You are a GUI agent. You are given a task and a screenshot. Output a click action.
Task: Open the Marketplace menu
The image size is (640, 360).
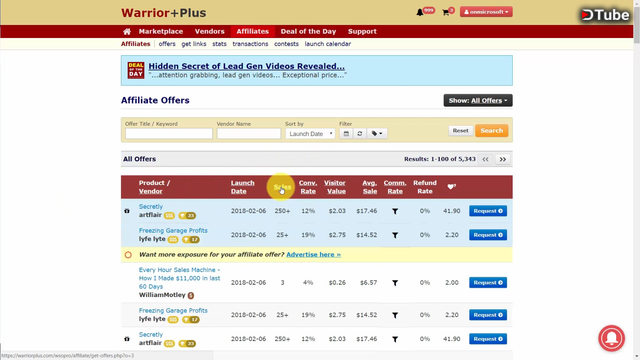click(161, 31)
